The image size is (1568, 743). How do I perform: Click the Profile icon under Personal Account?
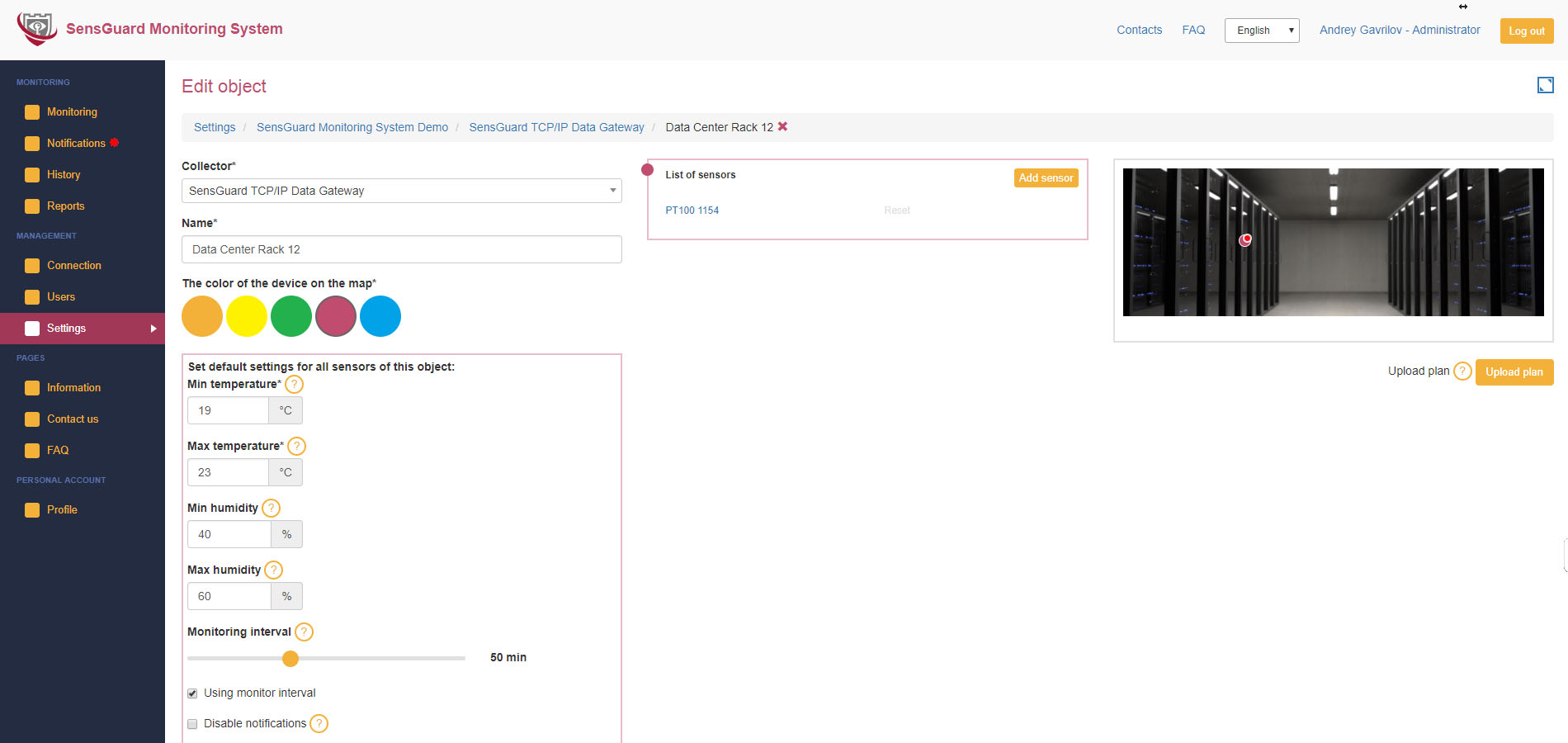tap(32, 509)
